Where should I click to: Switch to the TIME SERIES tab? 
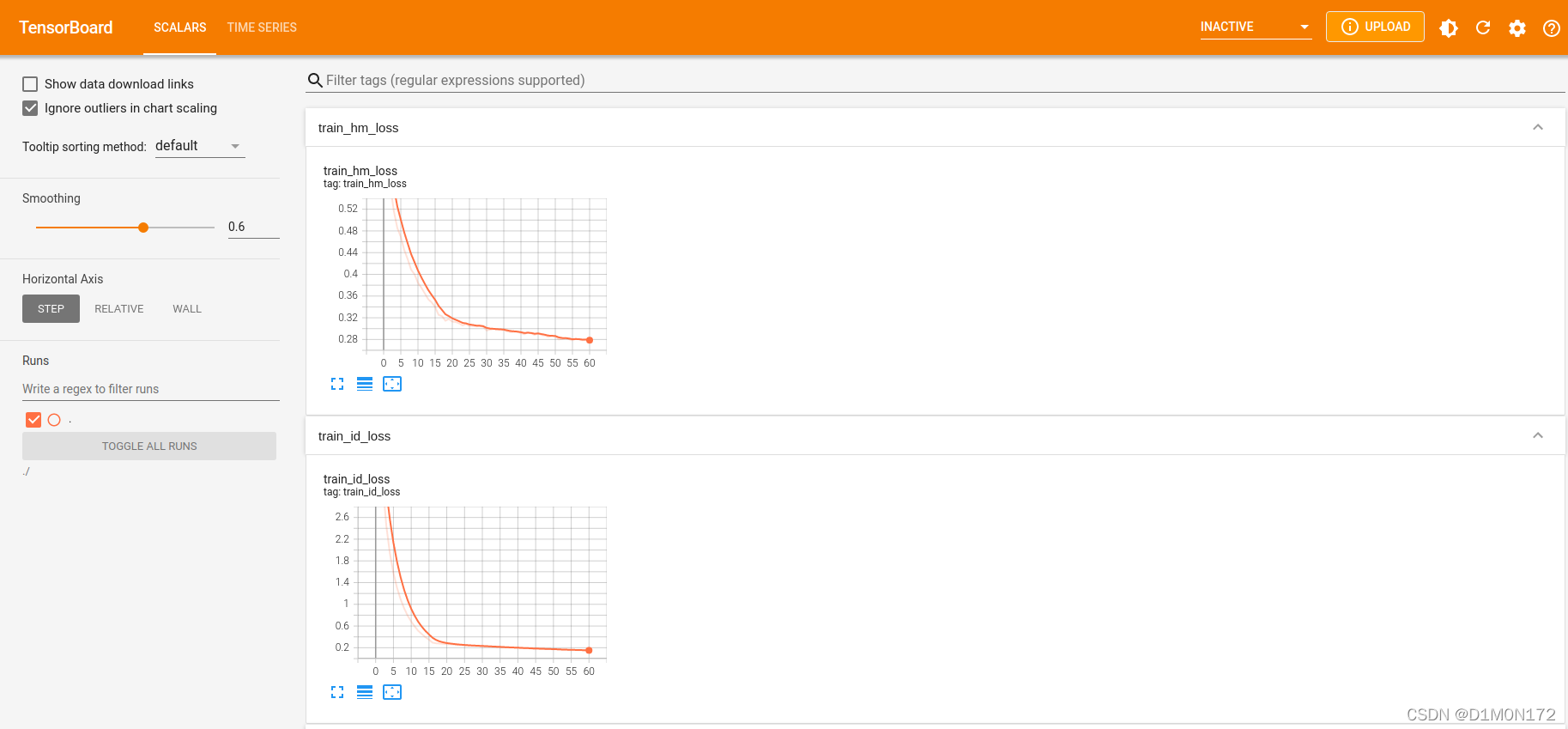tap(262, 27)
